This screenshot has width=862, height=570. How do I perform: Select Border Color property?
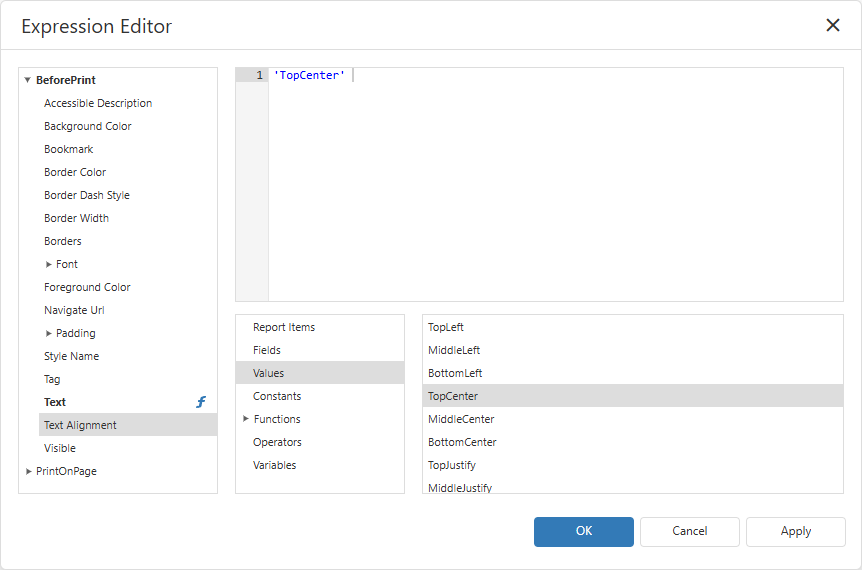click(75, 173)
